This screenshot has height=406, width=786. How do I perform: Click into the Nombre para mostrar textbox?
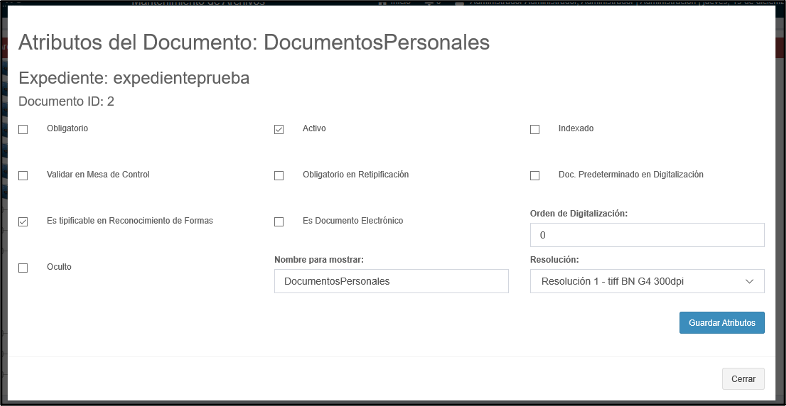pyautogui.click(x=391, y=282)
